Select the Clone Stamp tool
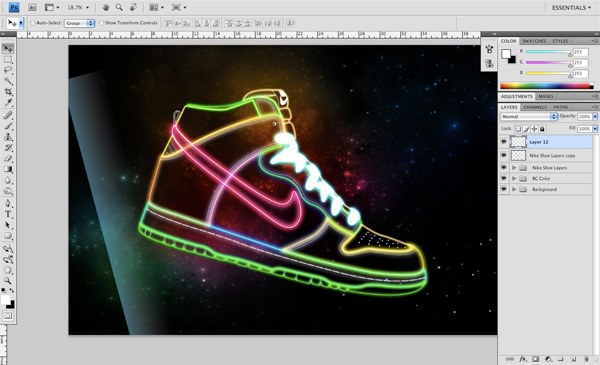This screenshot has width=600, height=365. tap(8, 137)
